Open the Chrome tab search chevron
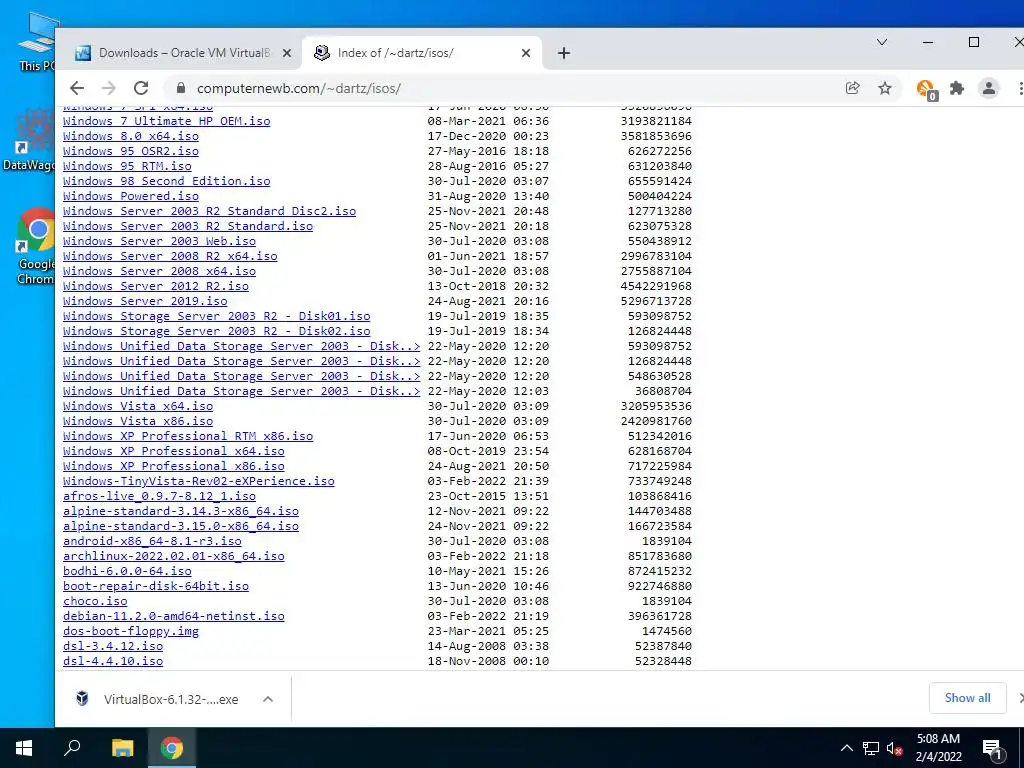The width and height of the screenshot is (1024, 768). [x=882, y=42]
